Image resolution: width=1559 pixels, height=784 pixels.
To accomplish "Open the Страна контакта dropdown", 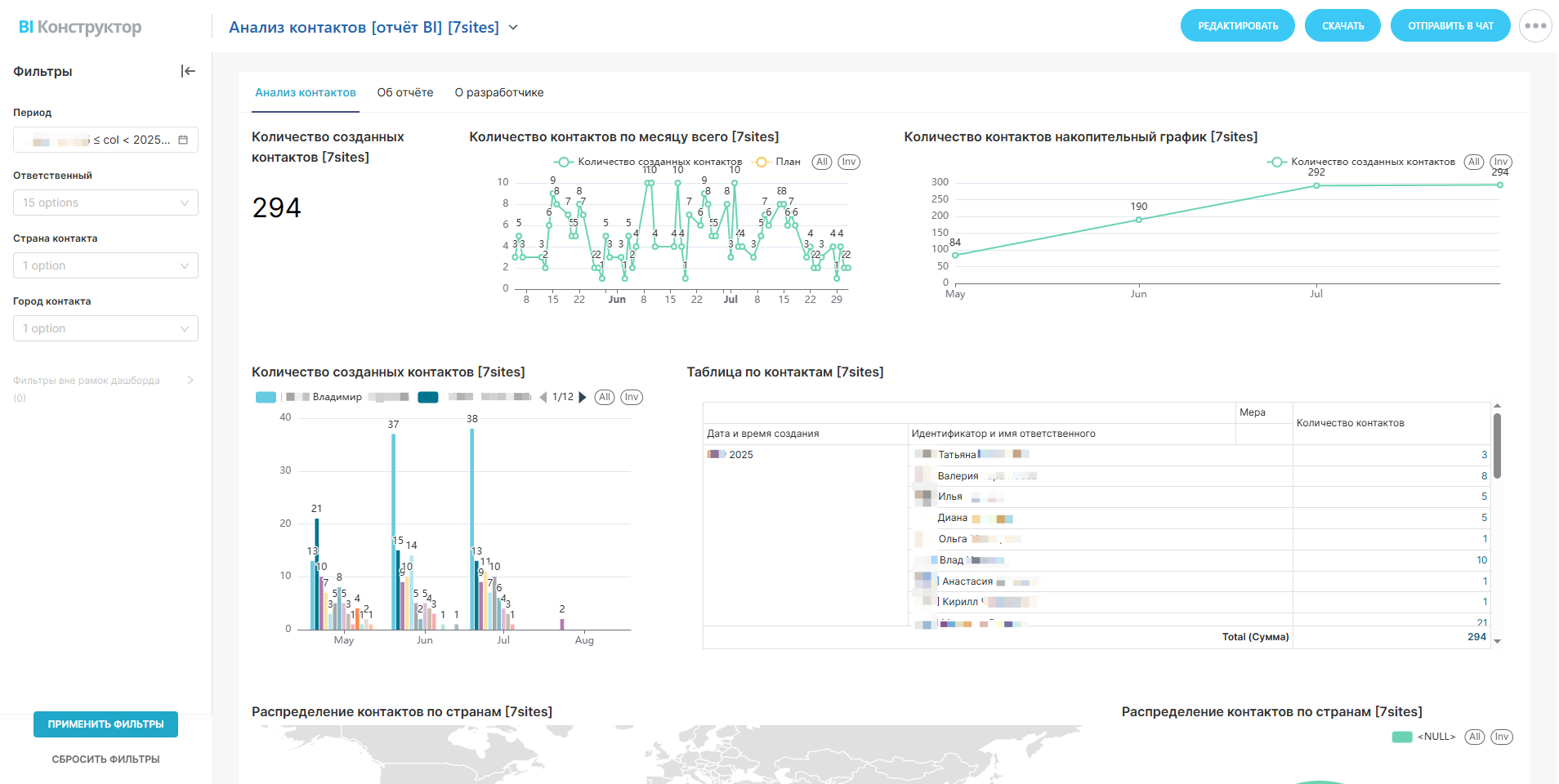I will 105,265.
